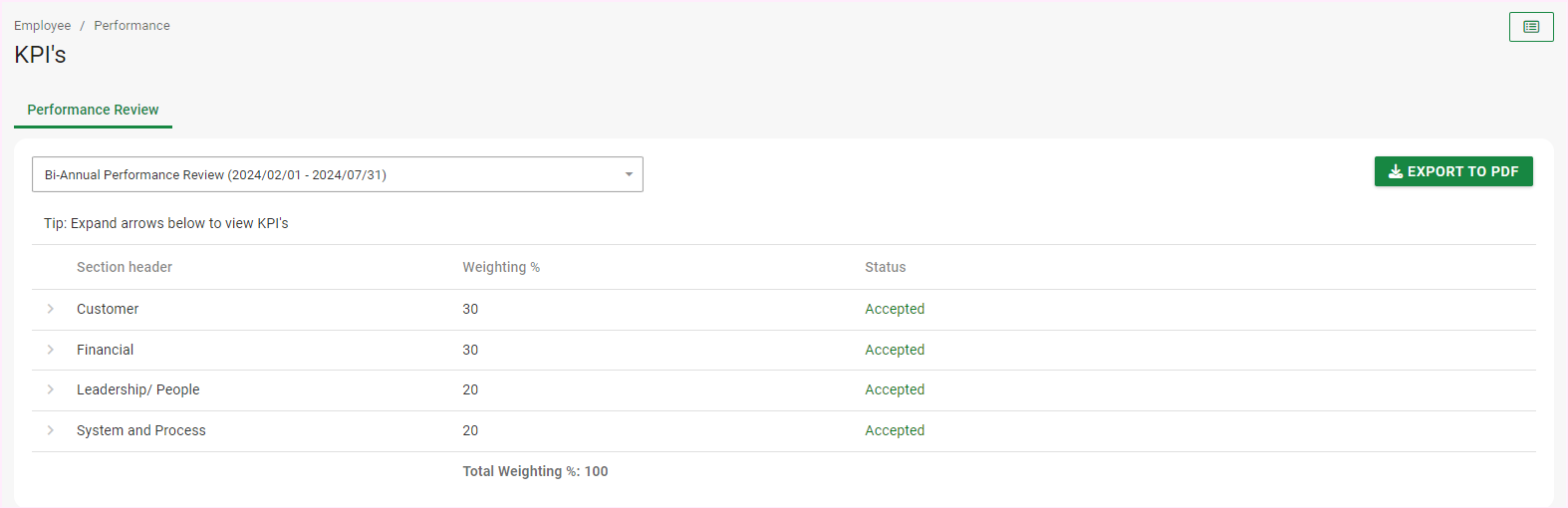Click the Accepted status for Customer
This screenshot has height=508, width=1568.
894,309
